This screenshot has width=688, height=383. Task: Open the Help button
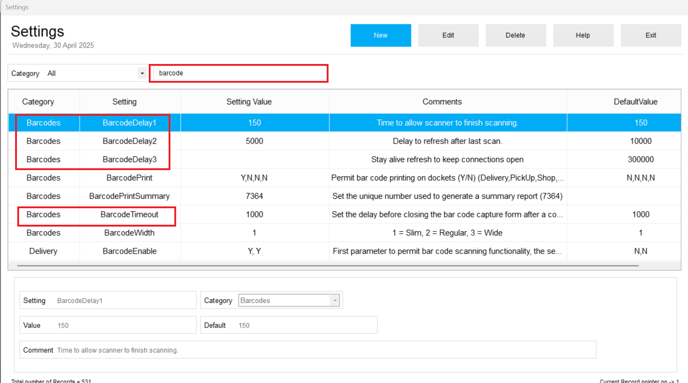(x=583, y=36)
